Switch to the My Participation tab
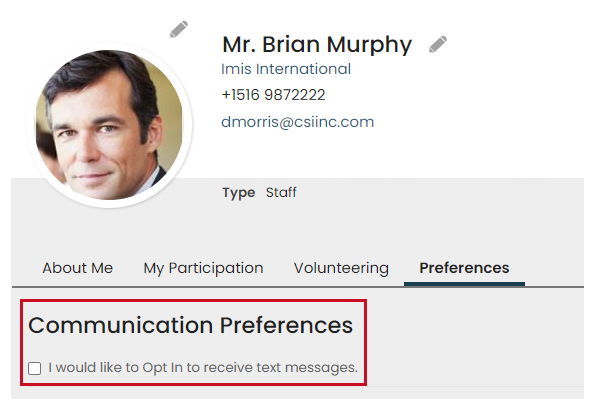 point(203,268)
